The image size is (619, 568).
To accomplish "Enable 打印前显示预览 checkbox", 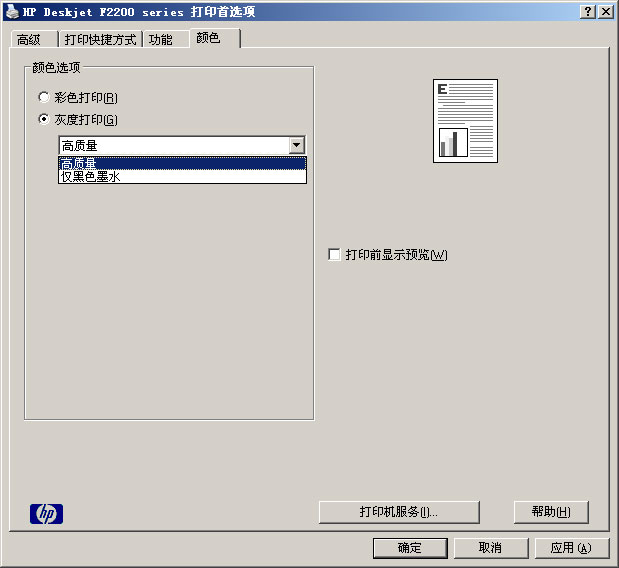I will 334,254.
